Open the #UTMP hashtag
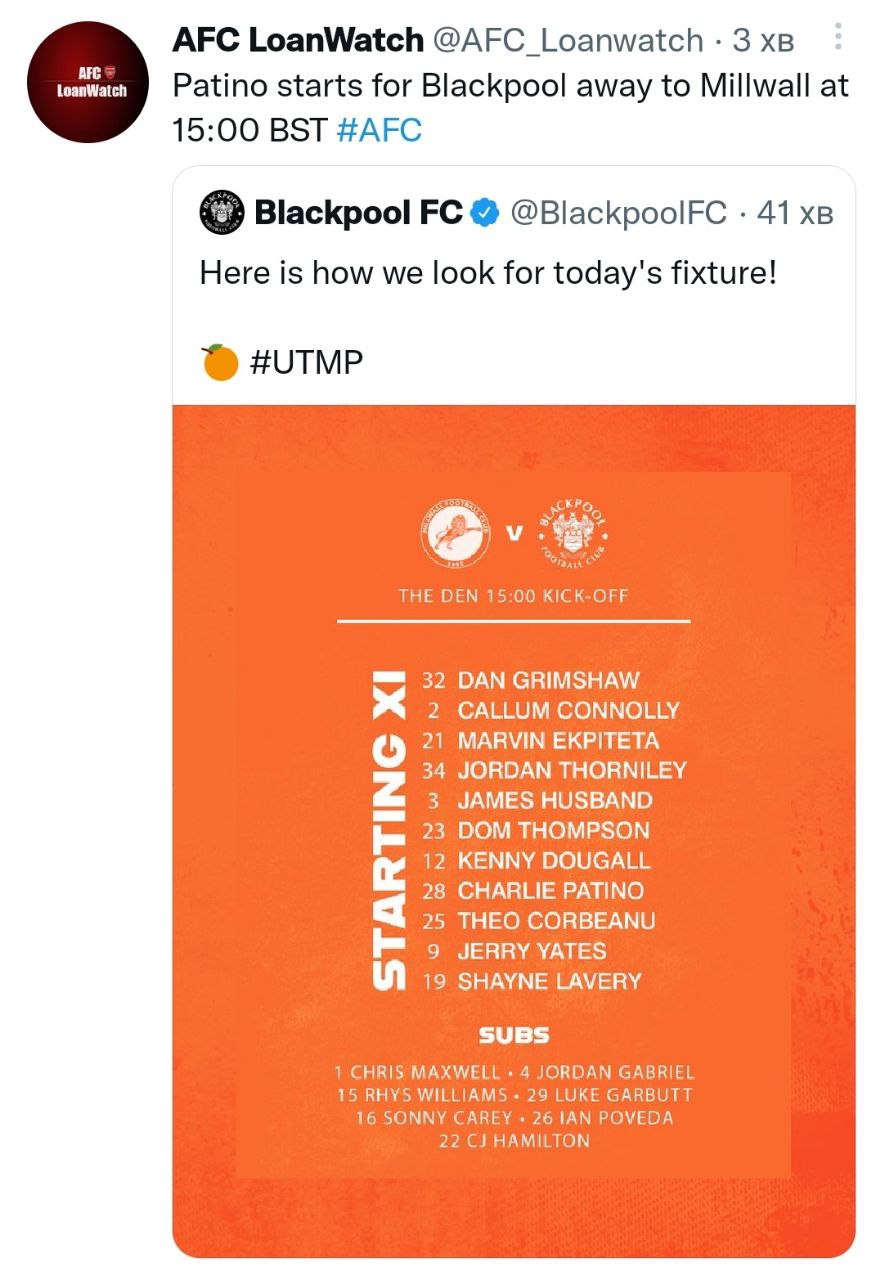 click(303, 362)
